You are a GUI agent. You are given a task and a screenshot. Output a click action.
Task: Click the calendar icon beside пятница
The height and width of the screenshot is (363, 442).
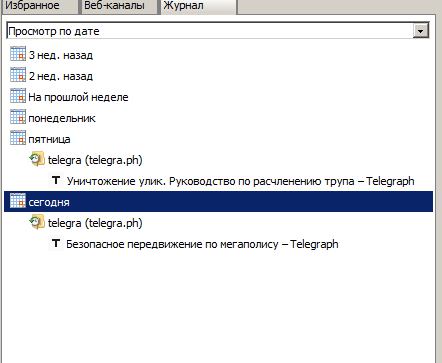pos(18,138)
